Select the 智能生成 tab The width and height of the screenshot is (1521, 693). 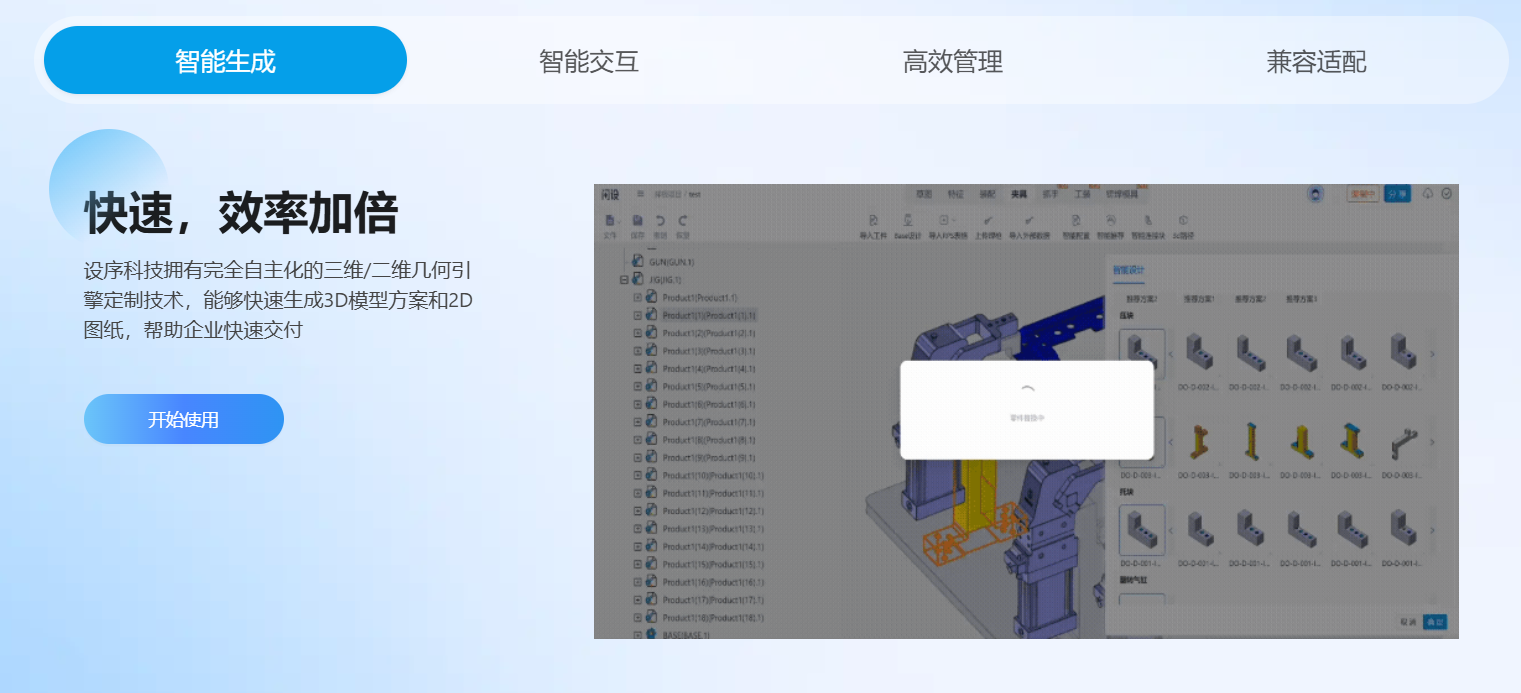[225, 61]
